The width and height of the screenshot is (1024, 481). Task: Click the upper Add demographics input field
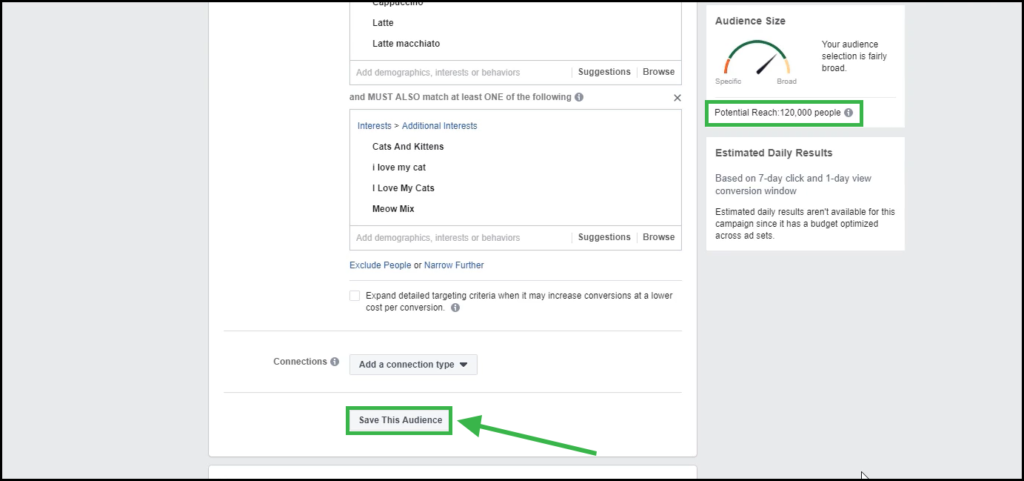460,72
